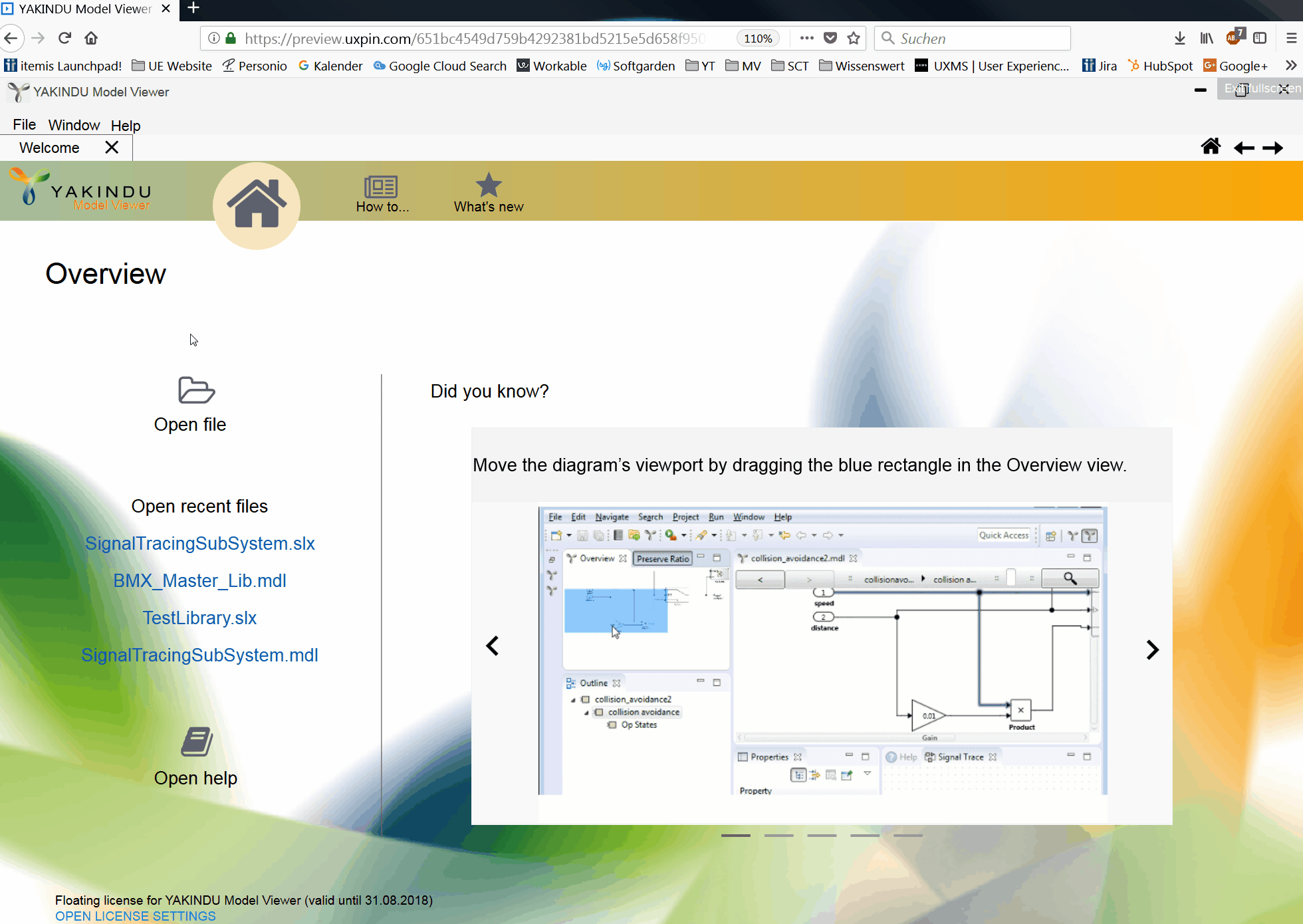Click the 110% zoom level indicator

(x=757, y=39)
